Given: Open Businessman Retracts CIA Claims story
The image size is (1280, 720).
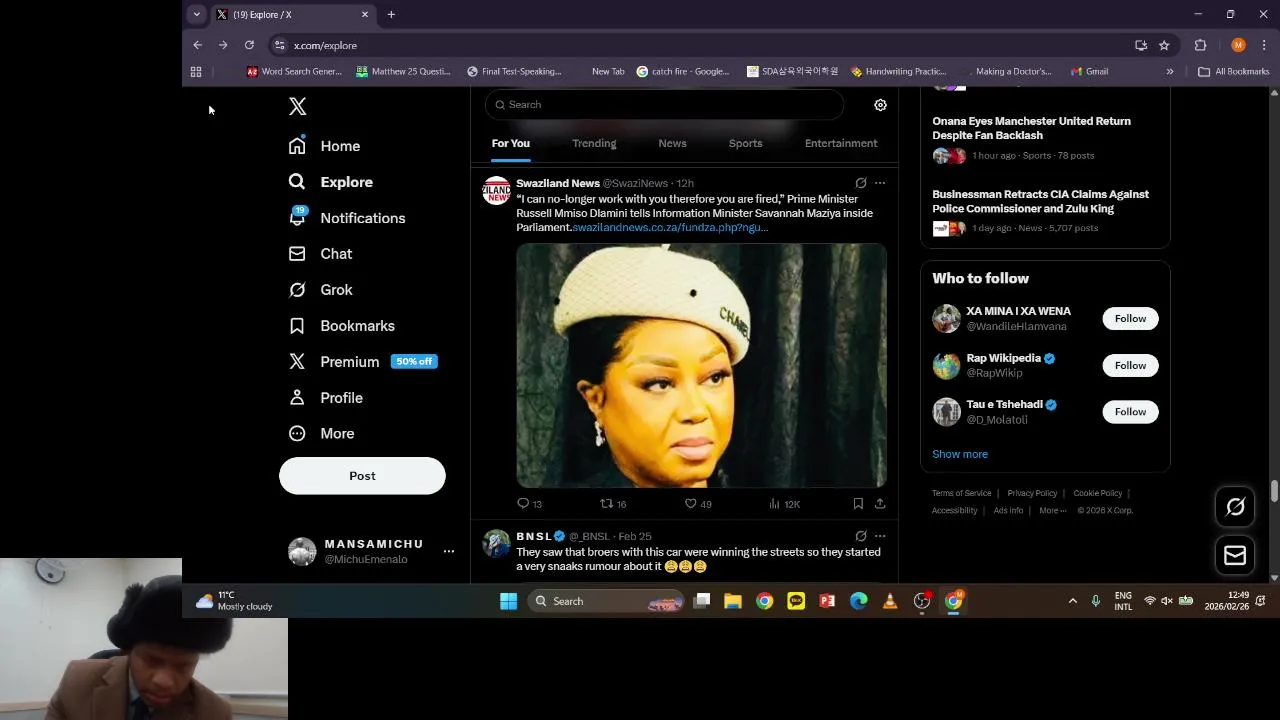Looking at the screenshot, I should (x=1040, y=201).
